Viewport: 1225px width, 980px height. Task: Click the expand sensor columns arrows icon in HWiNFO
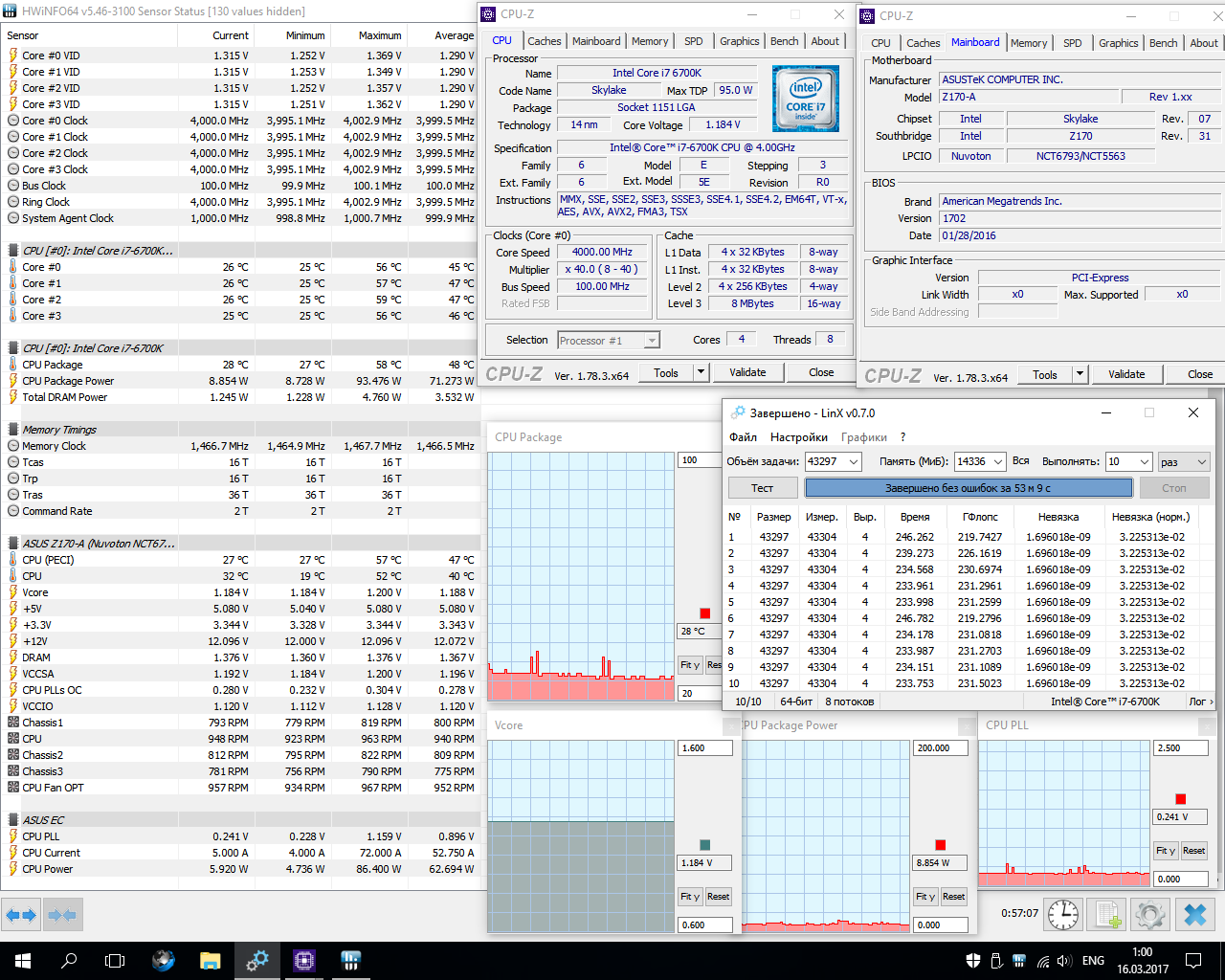[x=21, y=915]
